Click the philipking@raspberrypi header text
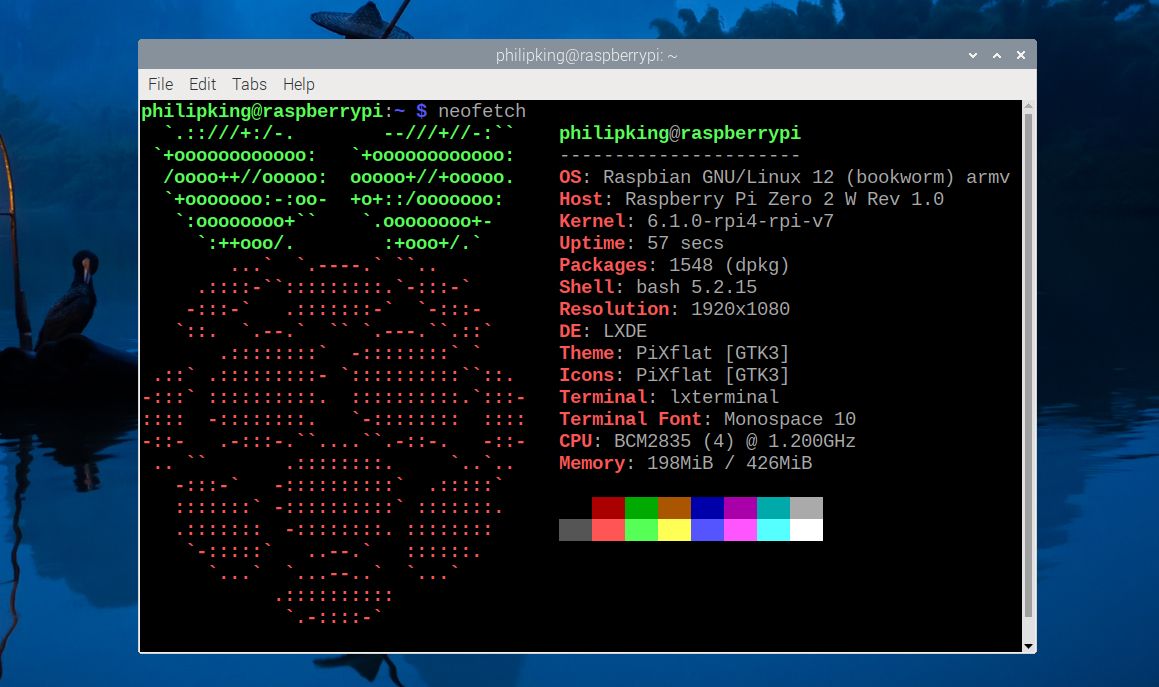Screen dimensions: 1159x687 tap(678, 132)
